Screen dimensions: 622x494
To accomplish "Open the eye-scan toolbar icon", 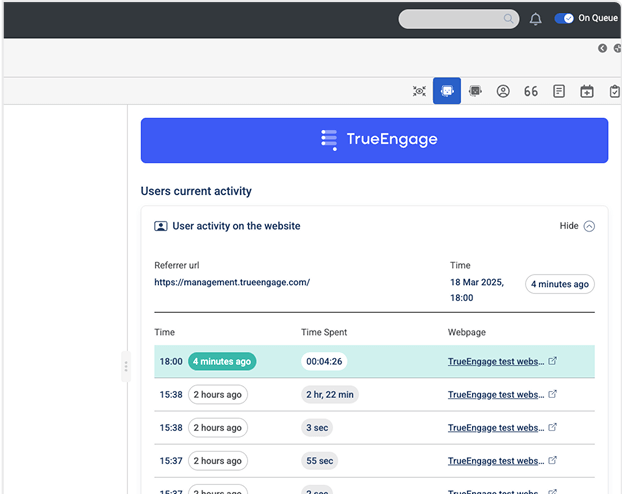I will 419,91.
